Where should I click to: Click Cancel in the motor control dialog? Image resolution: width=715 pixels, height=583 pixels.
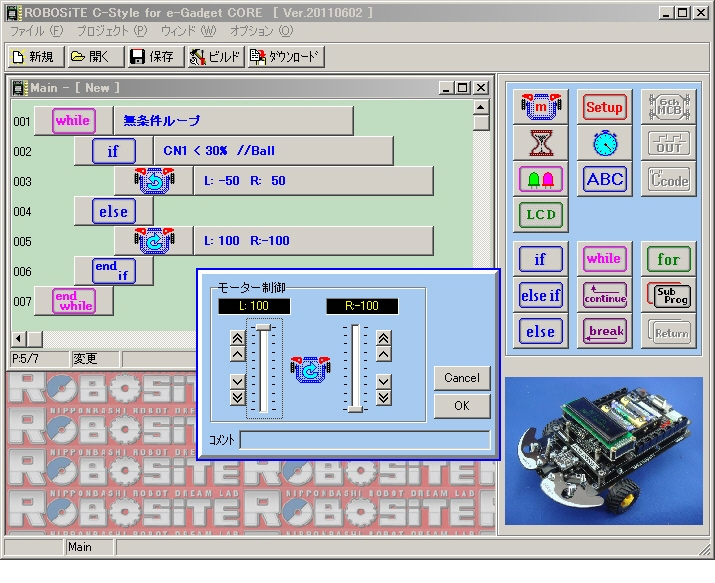462,378
